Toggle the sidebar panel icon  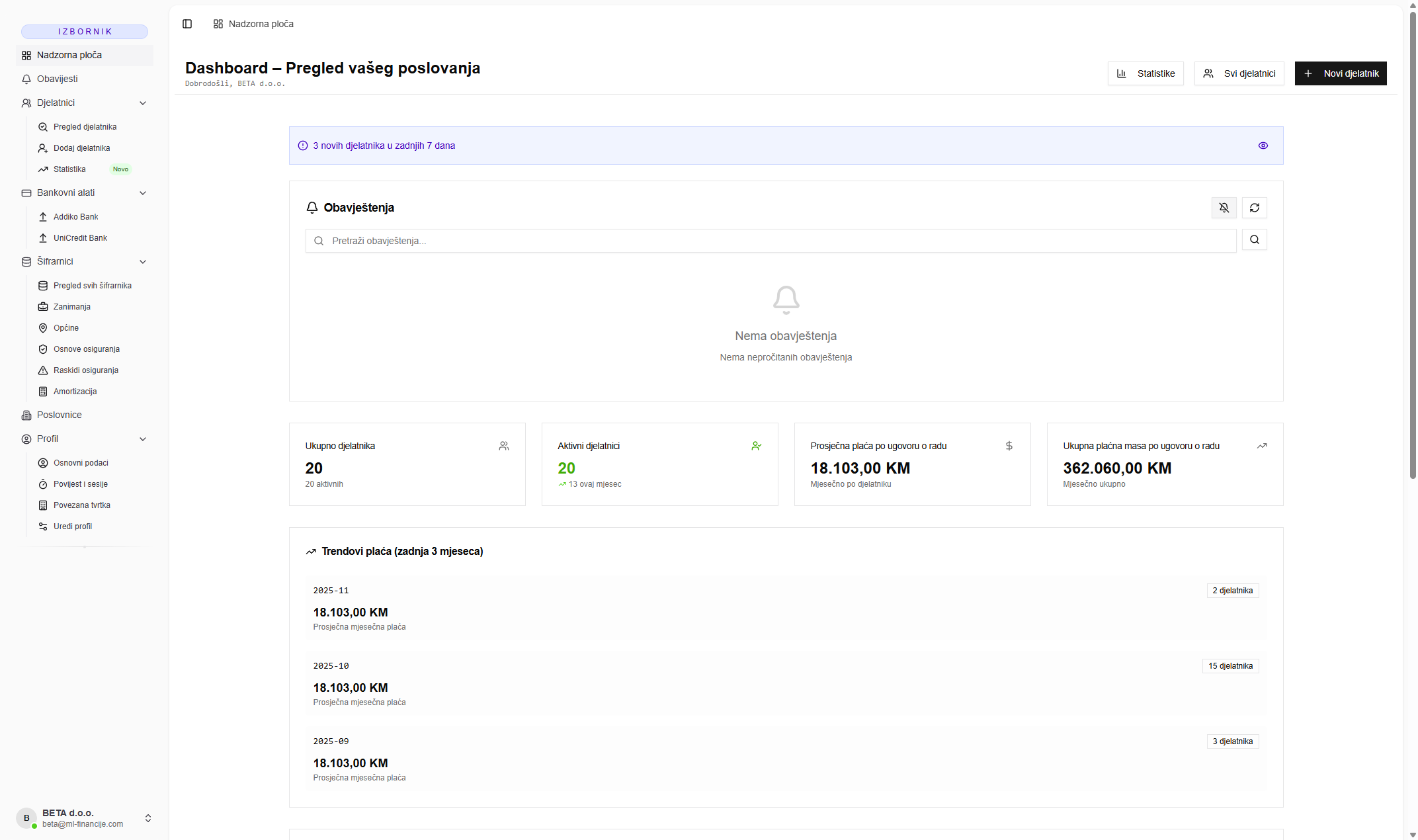[x=187, y=24]
